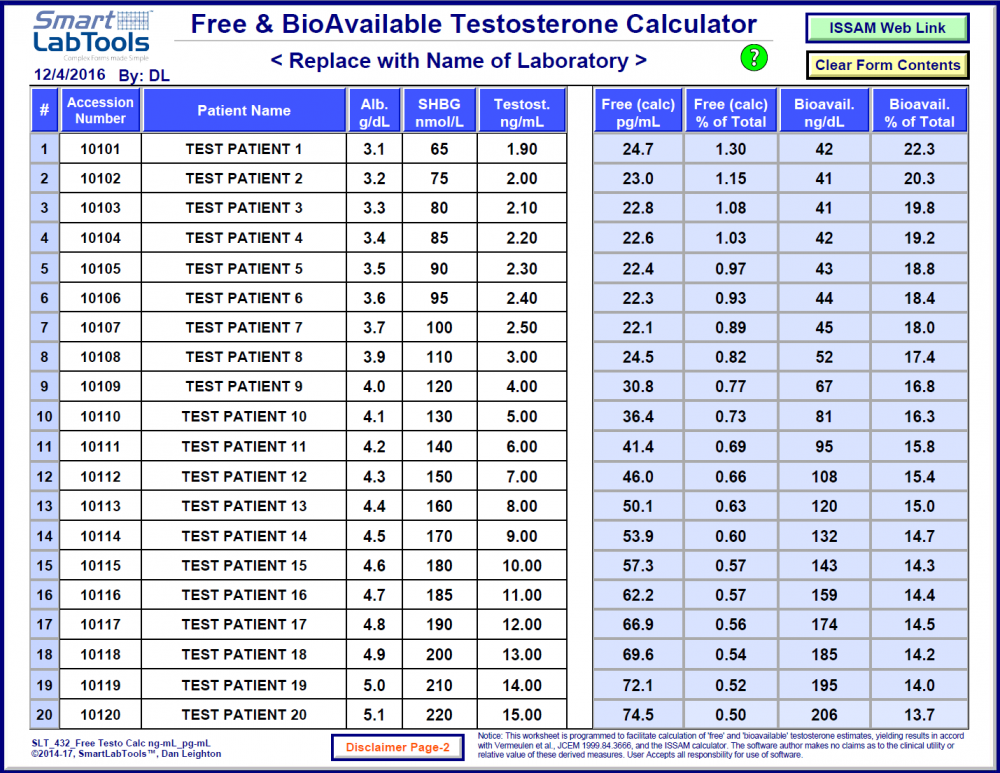Click row number 10 cell

pyautogui.click(x=44, y=416)
